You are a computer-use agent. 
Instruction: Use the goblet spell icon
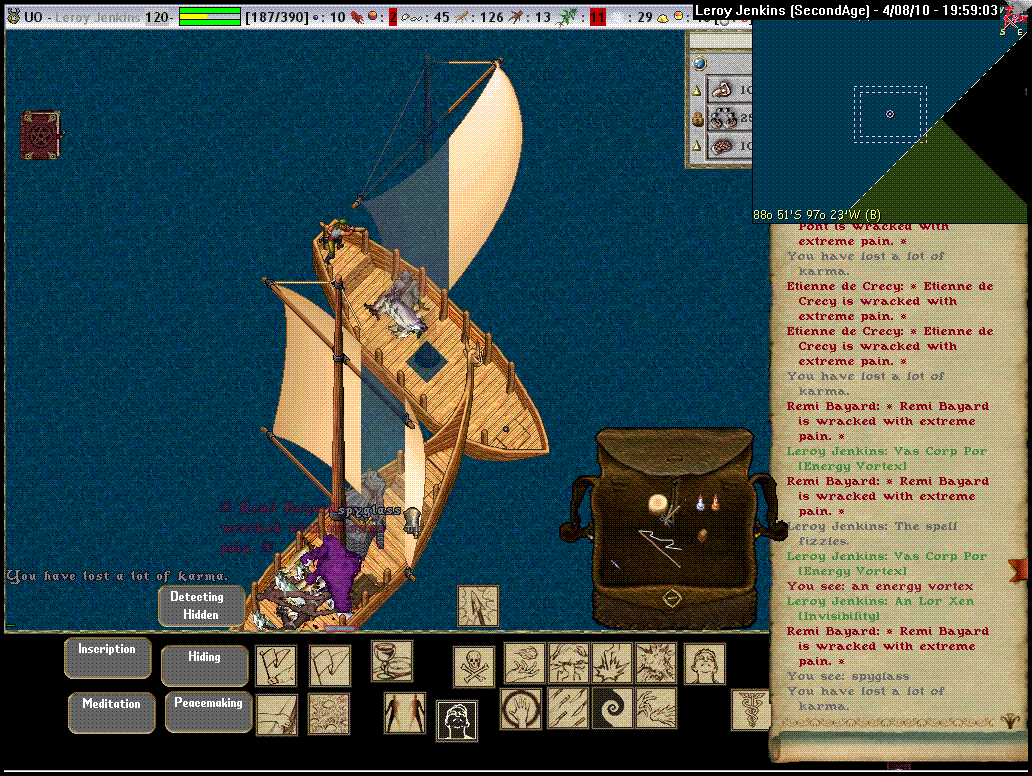coord(392,661)
